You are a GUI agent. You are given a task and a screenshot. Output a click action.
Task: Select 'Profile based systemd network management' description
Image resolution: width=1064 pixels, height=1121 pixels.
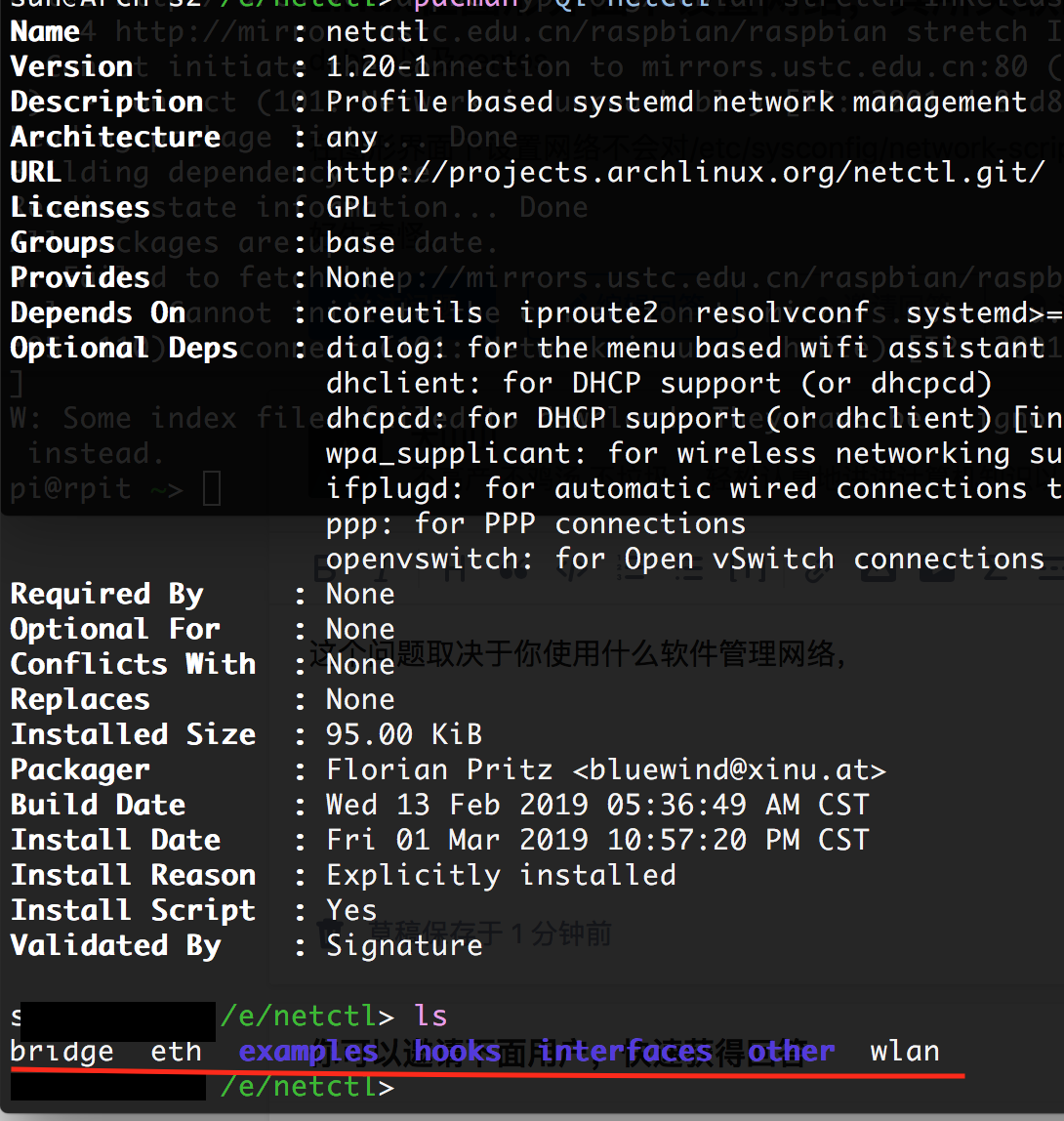[676, 103]
